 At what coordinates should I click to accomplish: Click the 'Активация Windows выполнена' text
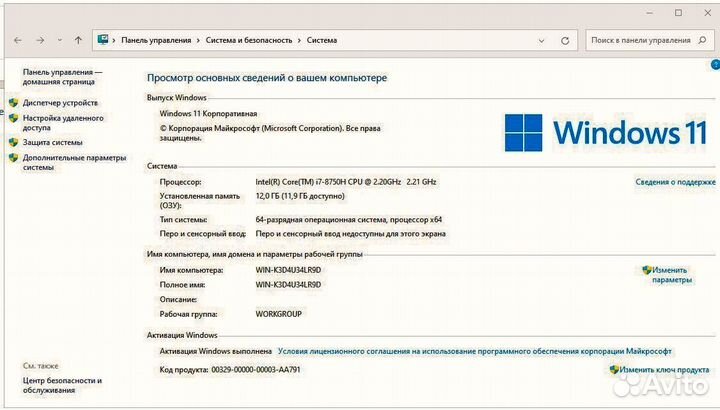tap(216, 351)
